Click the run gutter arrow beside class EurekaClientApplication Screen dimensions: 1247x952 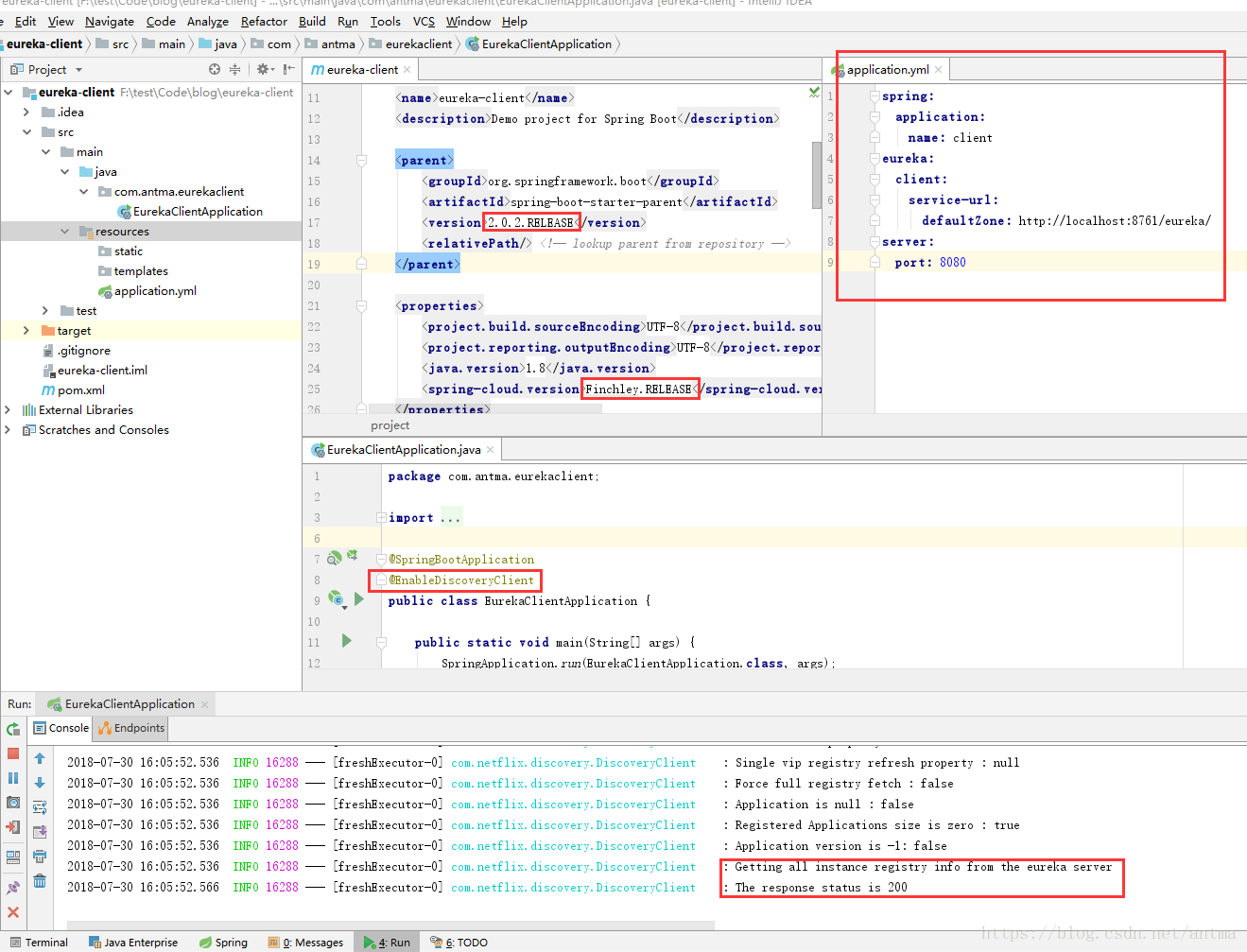point(359,599)
